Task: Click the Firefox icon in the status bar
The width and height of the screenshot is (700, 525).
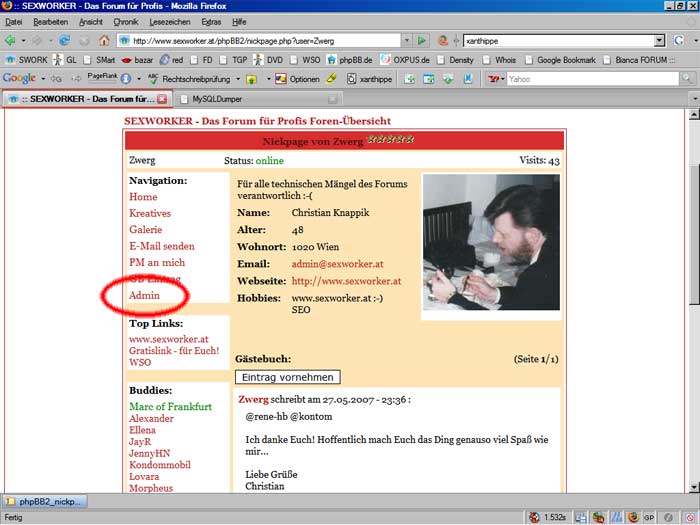Action: tap(633, 517)
